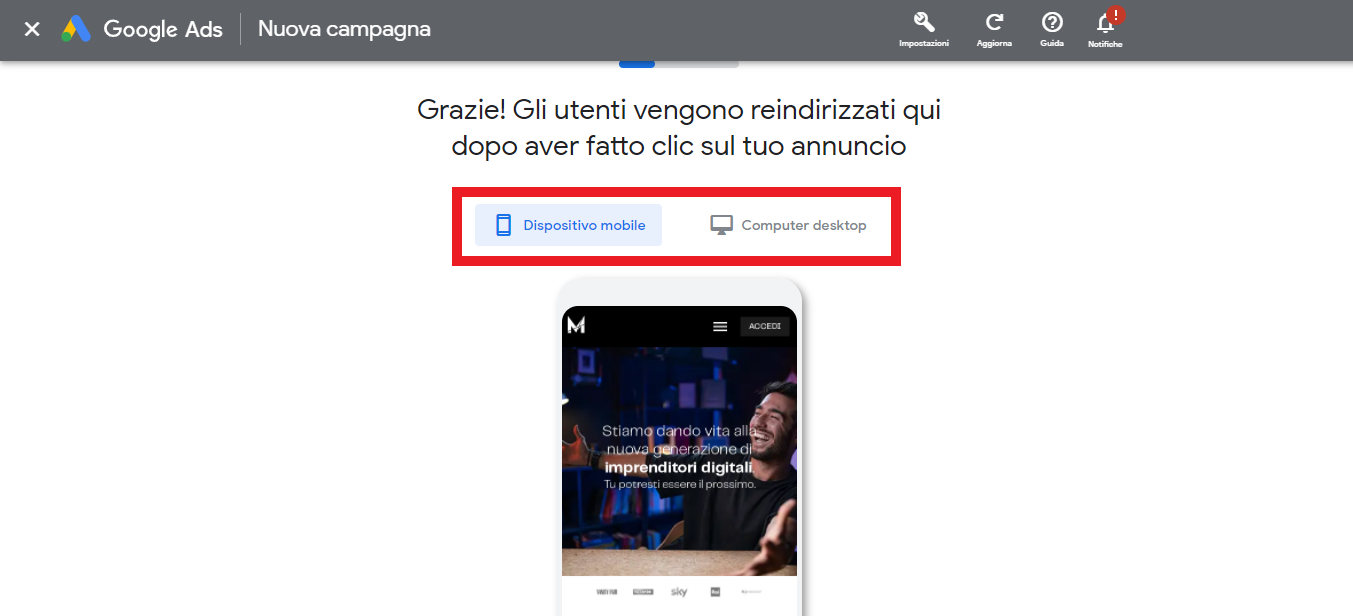Image resolution: width=1353 pixels, height=616 pixels.
Task: Click the Nuova campagna title
Action: [x=344, y=29]
